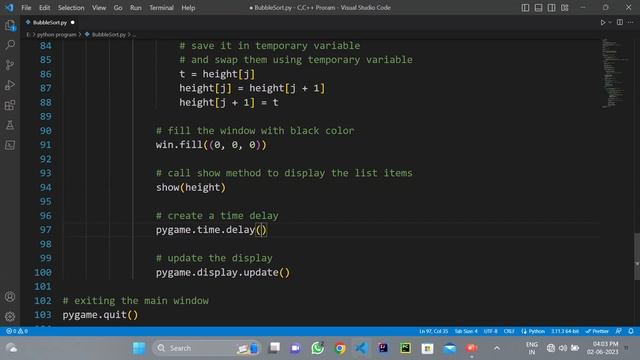Change the CRLF end of line sequence

pos(509,331)
